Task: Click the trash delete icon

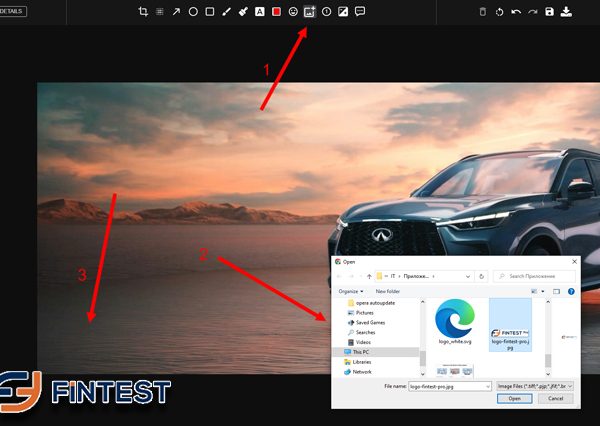Action: tap(482, 12)
